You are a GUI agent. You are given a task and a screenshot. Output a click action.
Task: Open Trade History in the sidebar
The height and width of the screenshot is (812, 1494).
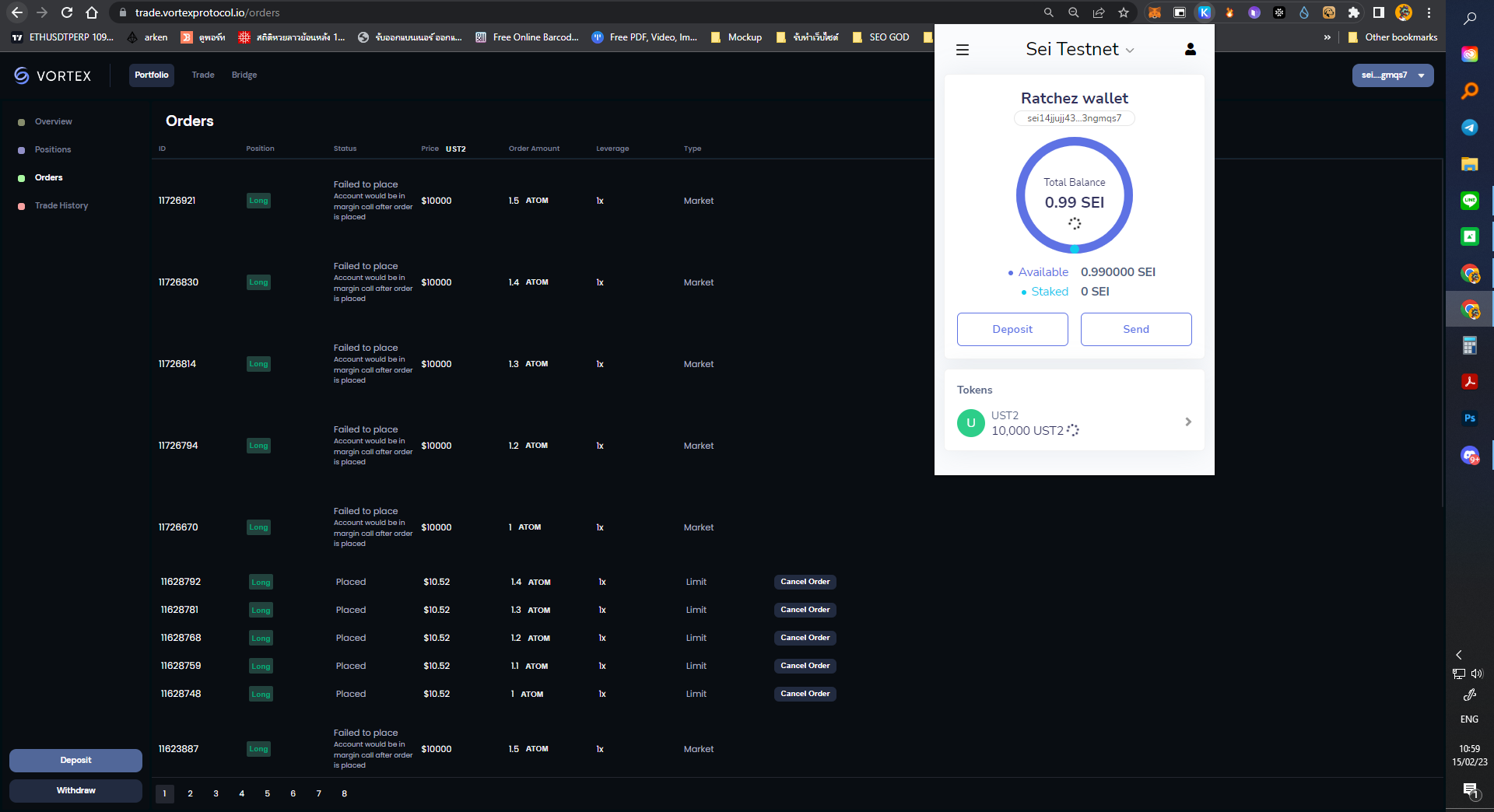61,206
